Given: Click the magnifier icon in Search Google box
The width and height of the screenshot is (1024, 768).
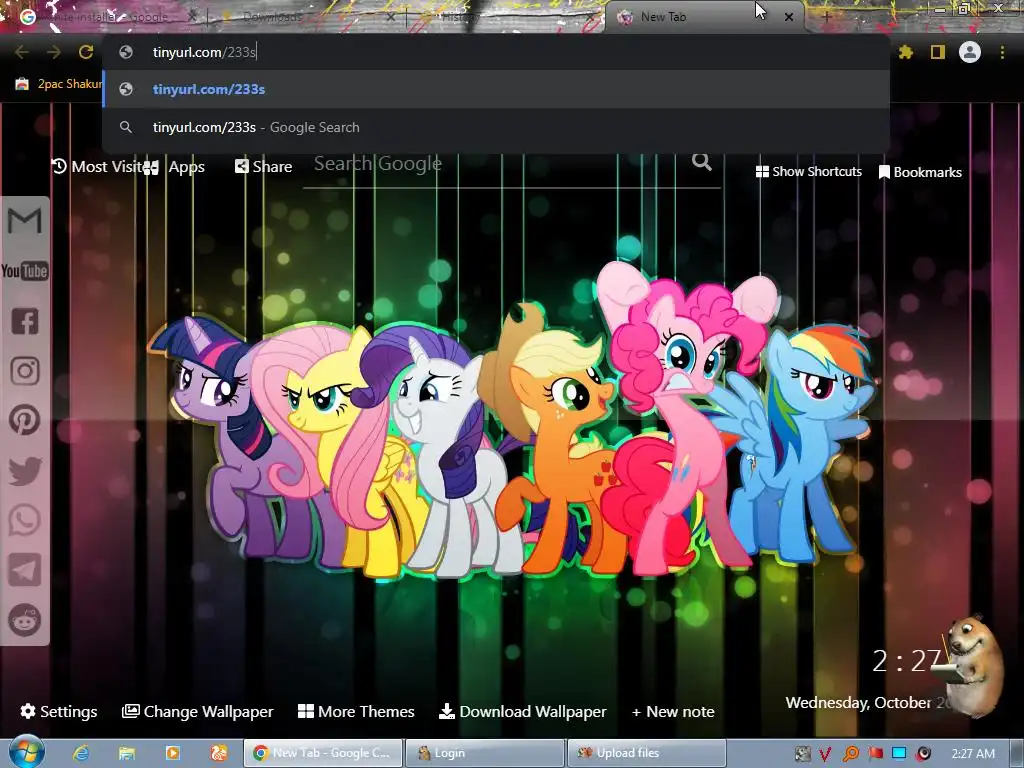Looking at the screenshot, I should (x=702, y=161).
